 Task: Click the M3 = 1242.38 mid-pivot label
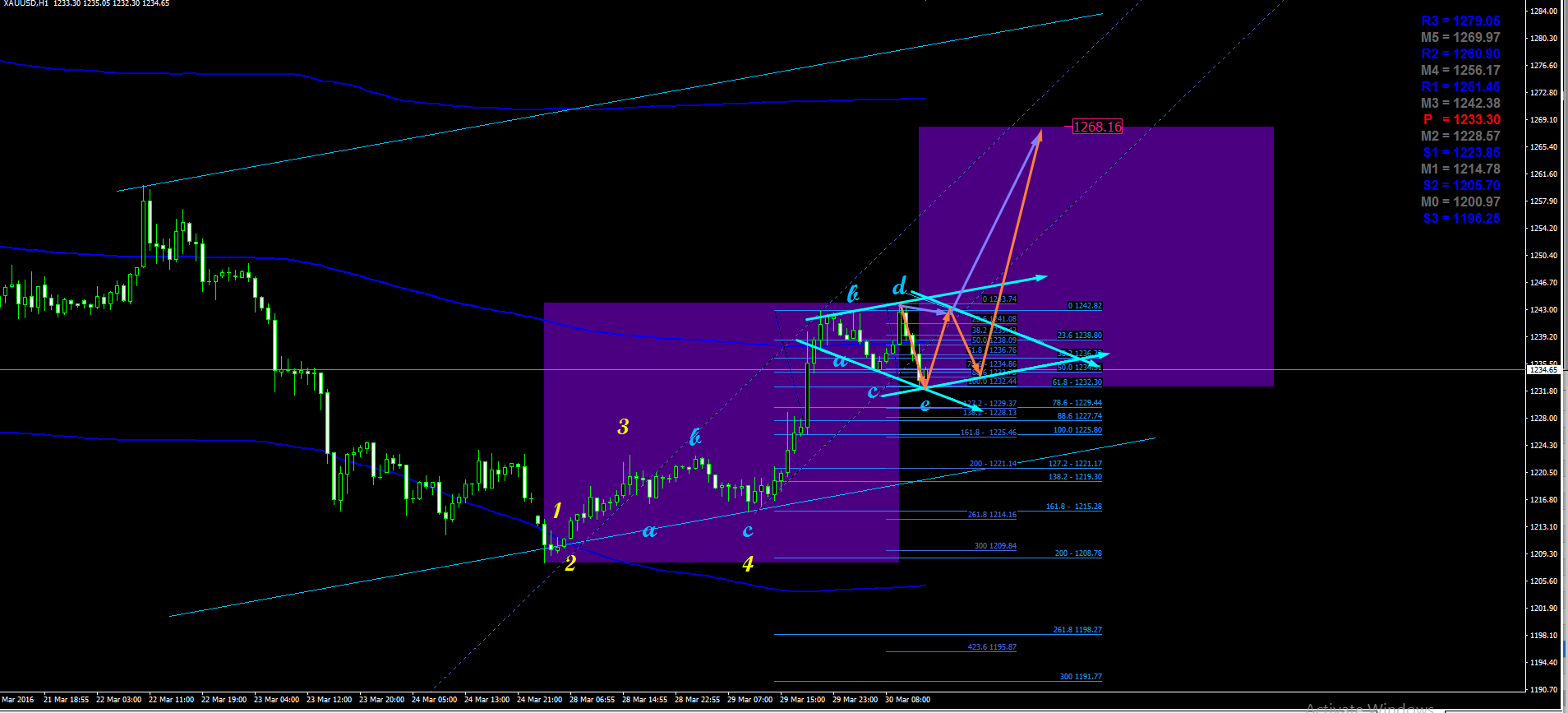(x=1461, y=104)
